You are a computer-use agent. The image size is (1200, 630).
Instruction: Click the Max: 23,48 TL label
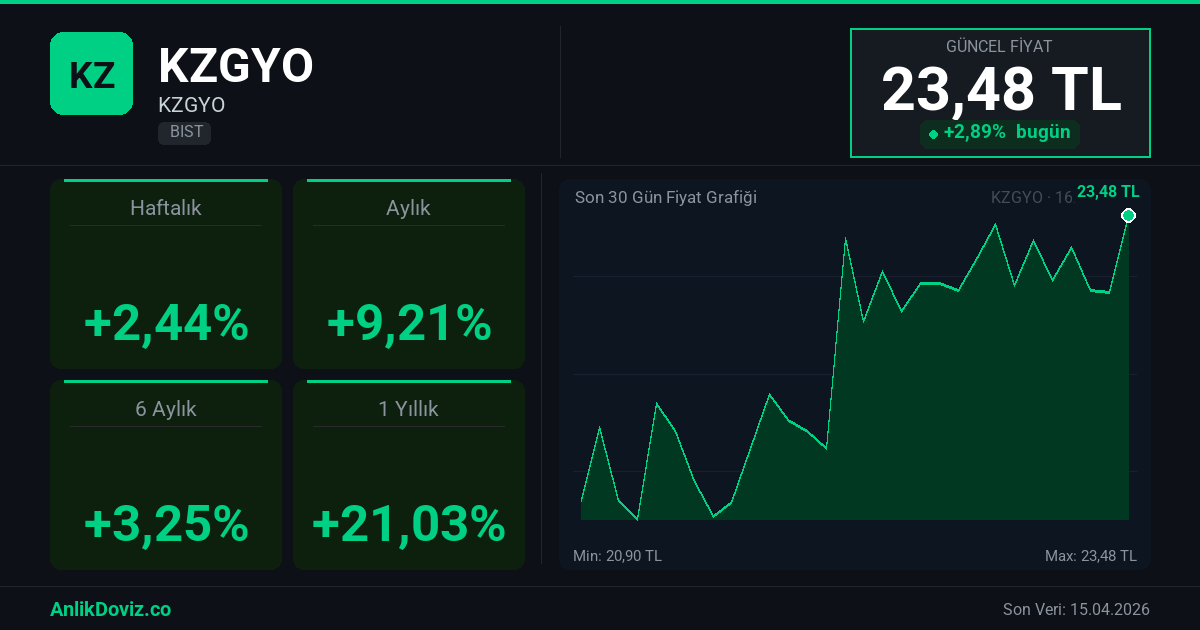tap(1090, 556)
